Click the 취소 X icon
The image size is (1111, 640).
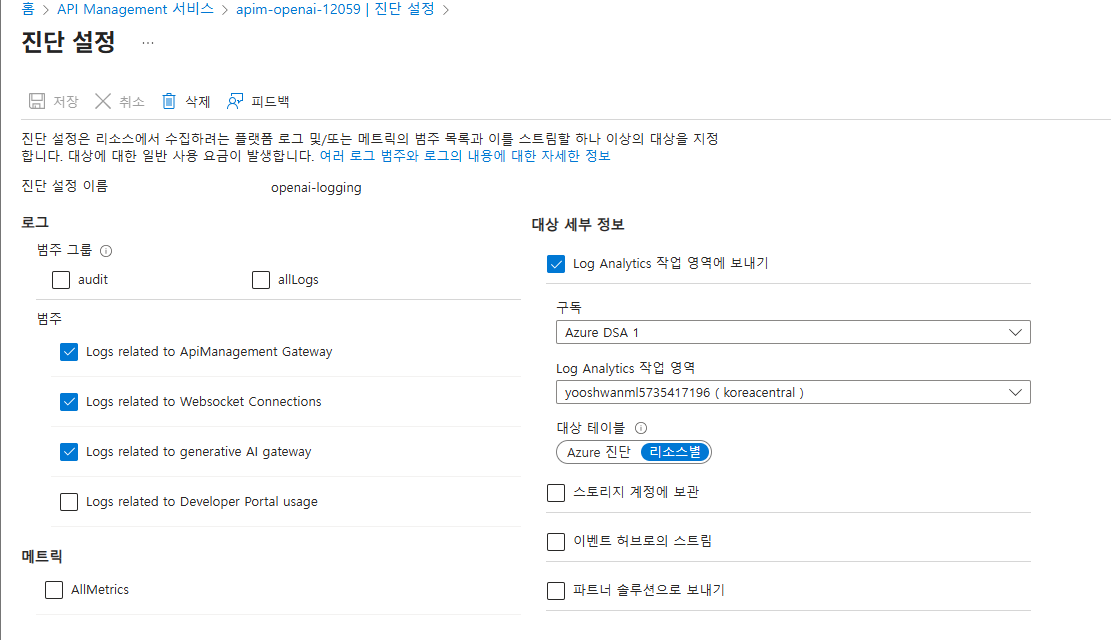pos(103,101)
